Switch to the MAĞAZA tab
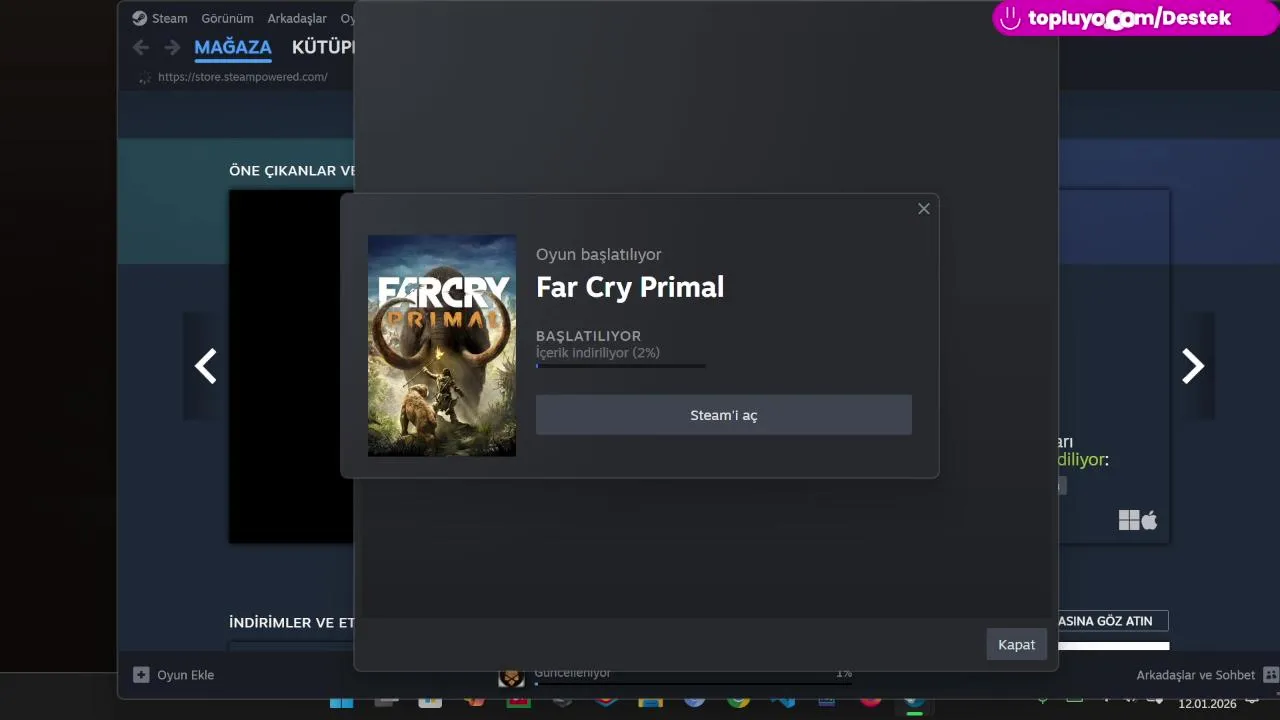 point(233,47)
